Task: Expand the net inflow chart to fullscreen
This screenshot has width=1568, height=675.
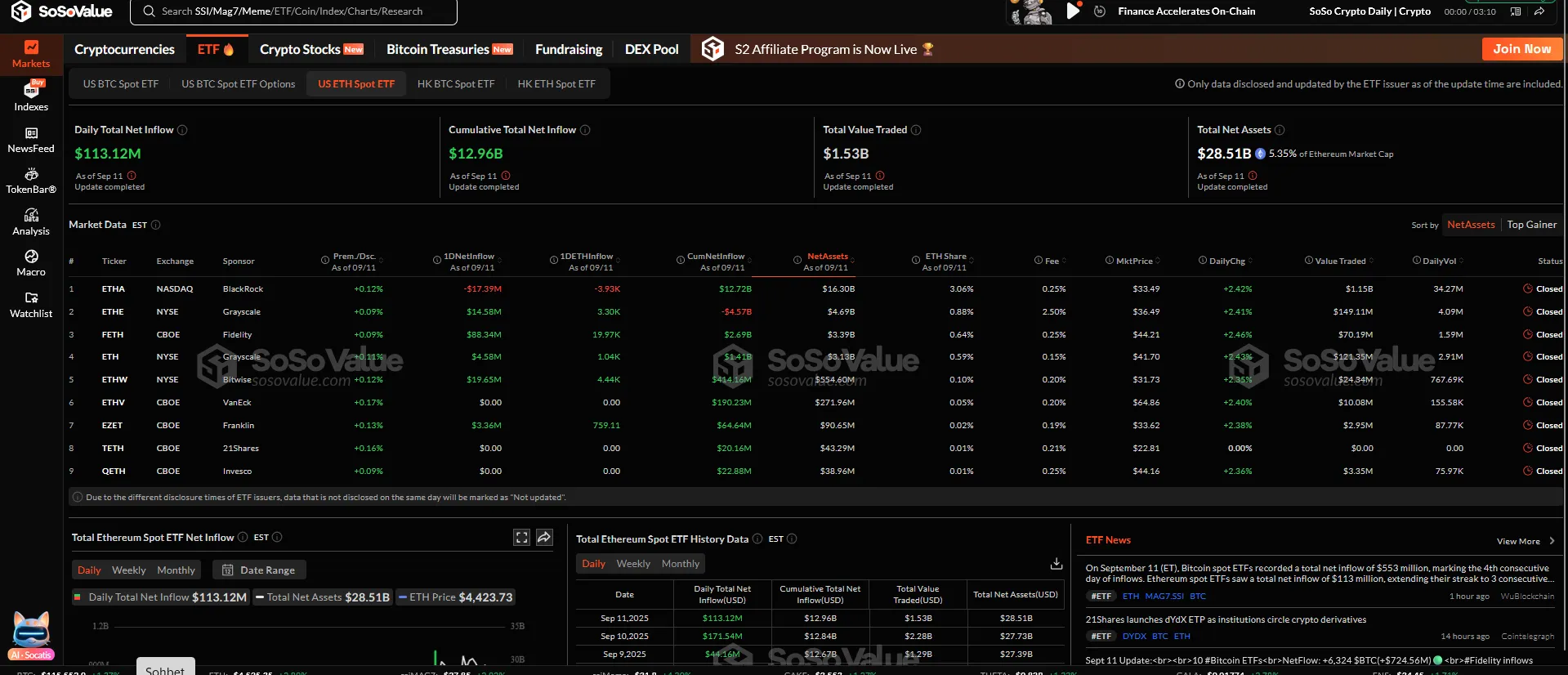Action: [x=521, y=537]
